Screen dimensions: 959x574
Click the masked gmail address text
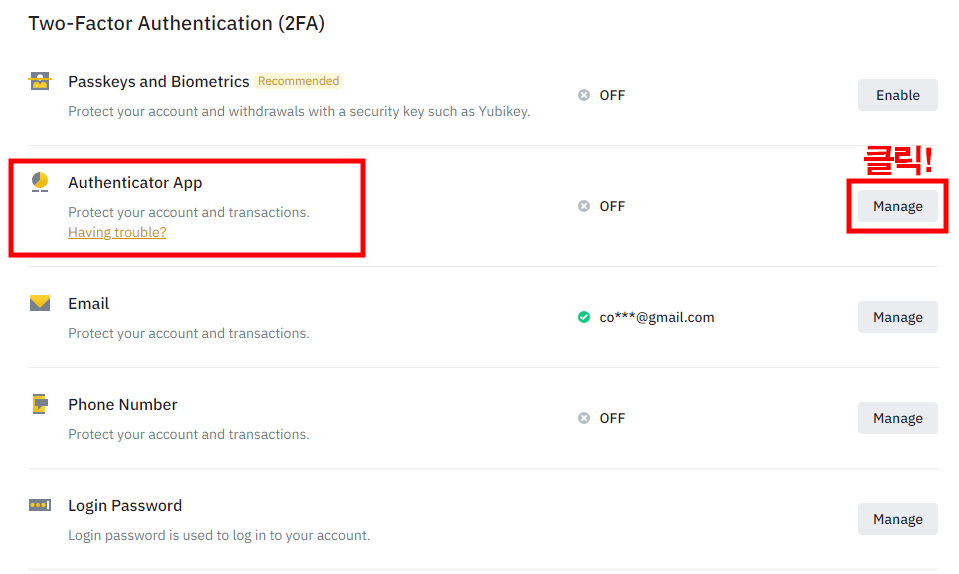coord(657,317)
